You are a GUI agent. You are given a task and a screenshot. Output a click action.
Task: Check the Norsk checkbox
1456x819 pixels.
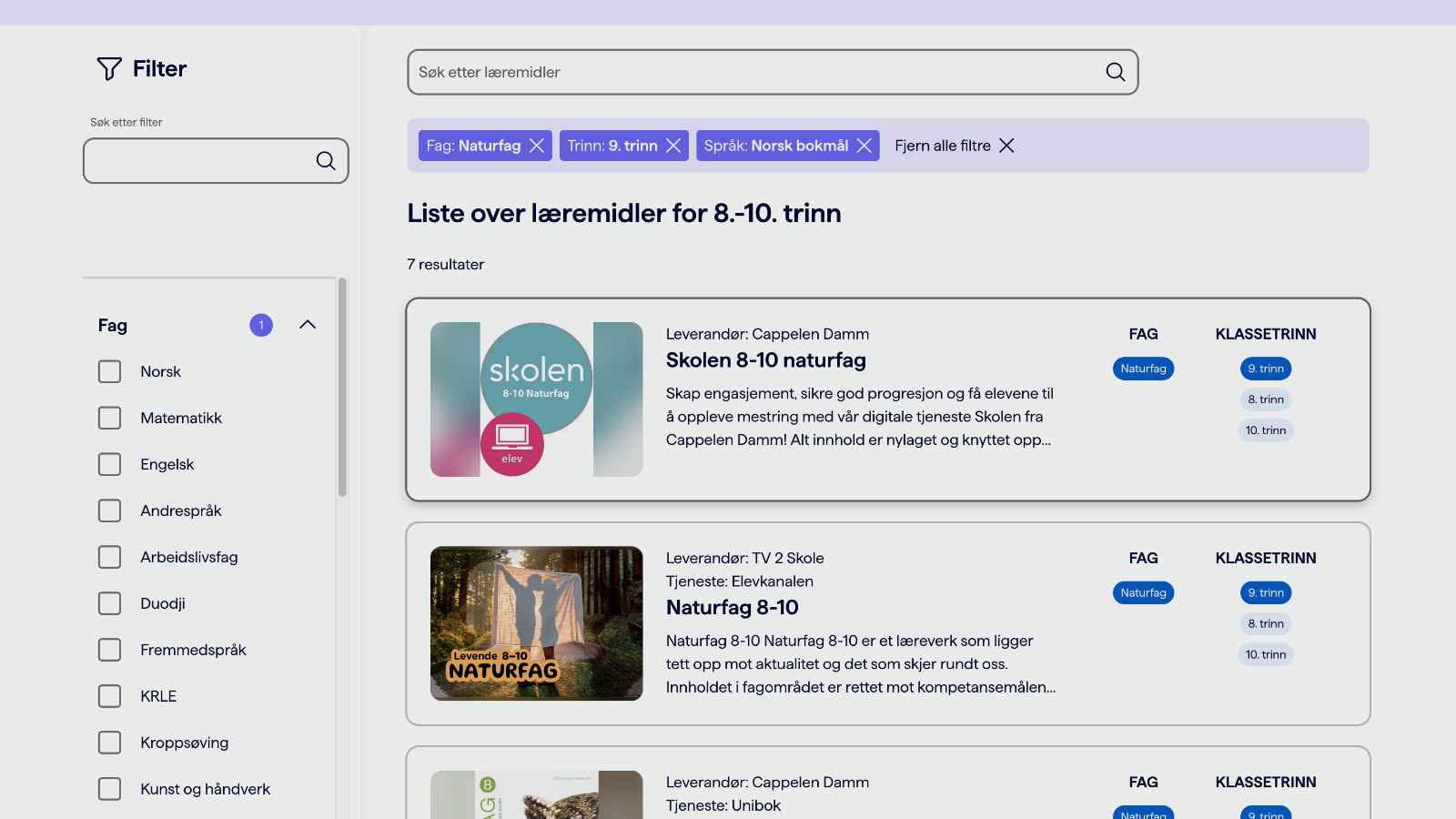(x=109, y=371)
